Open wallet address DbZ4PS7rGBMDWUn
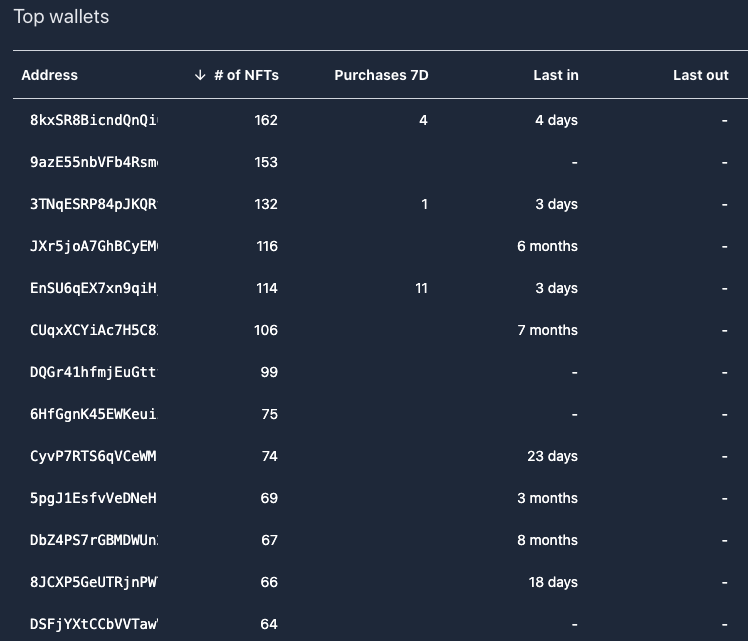Screen dimensions: 748x641 94,540
